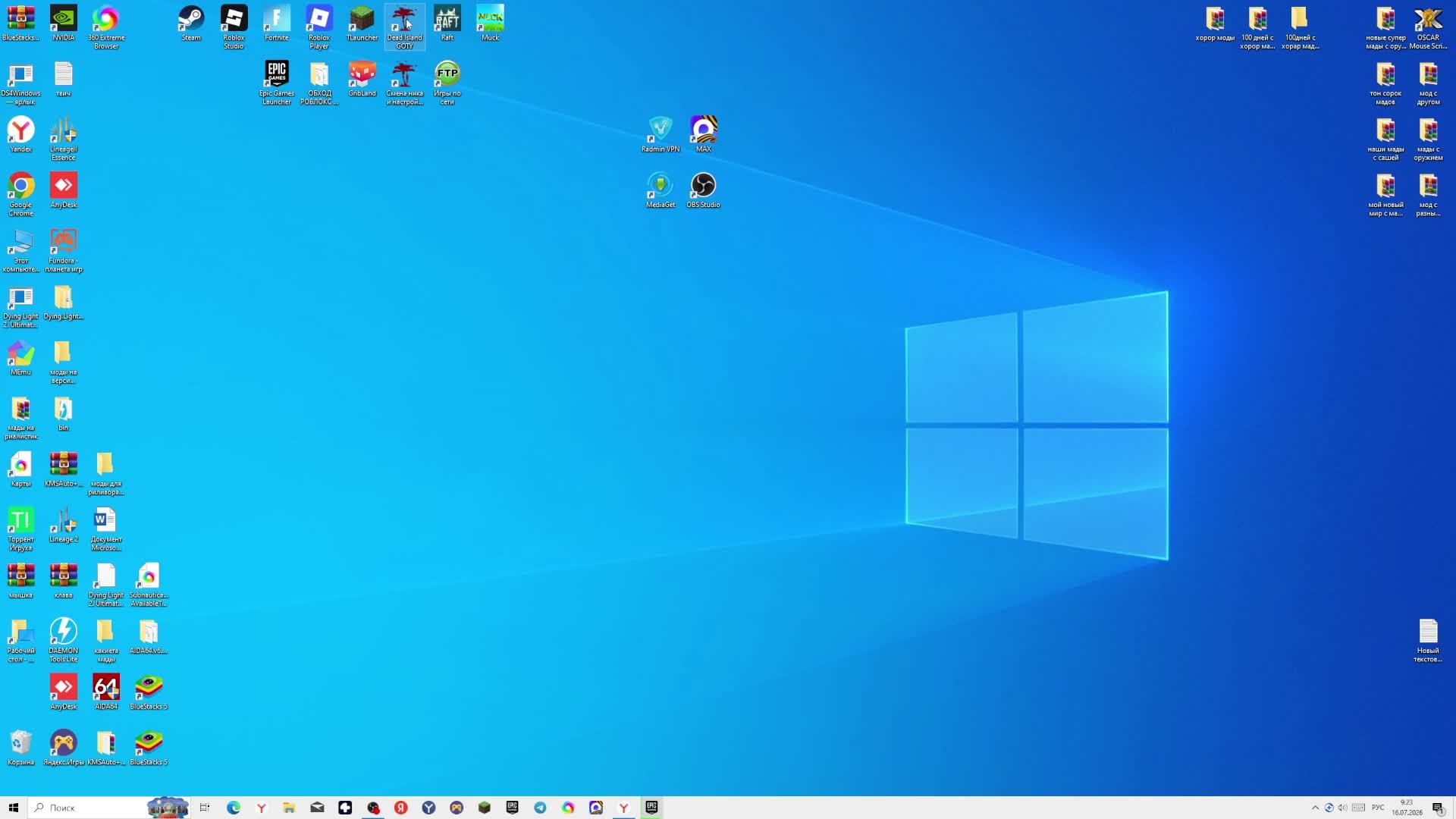Select the Dead Island GOTY shortcut
Image resolution: width=1456 pixels, height=819 pixels.
click(x=405, y=27)
